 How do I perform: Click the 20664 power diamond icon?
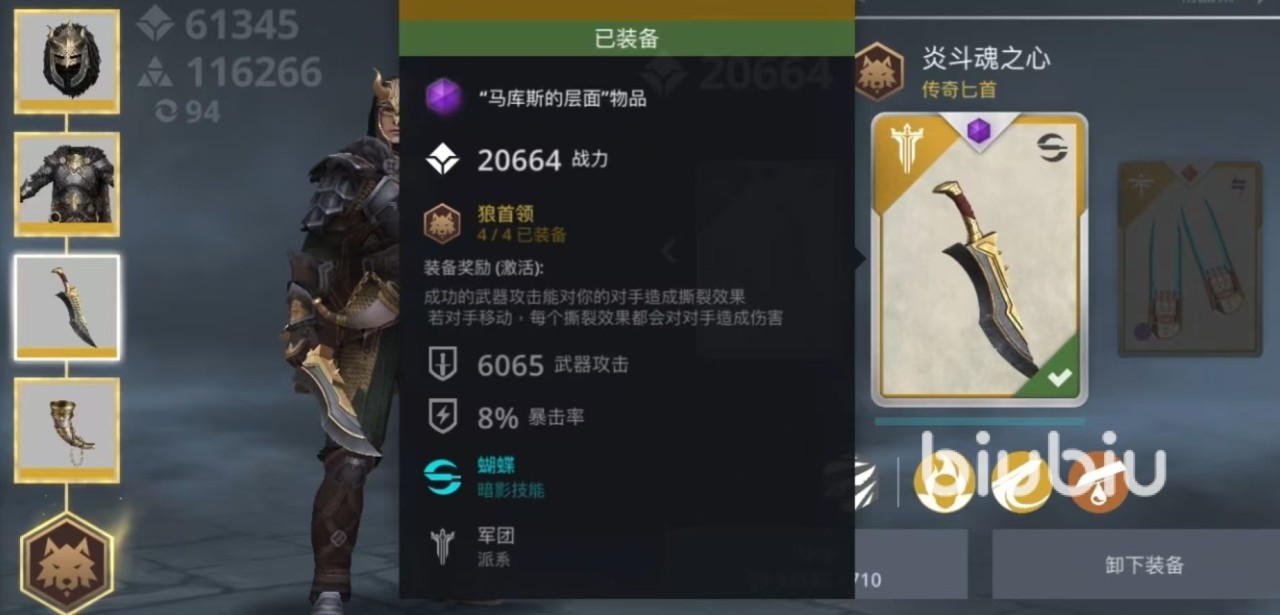443,159
